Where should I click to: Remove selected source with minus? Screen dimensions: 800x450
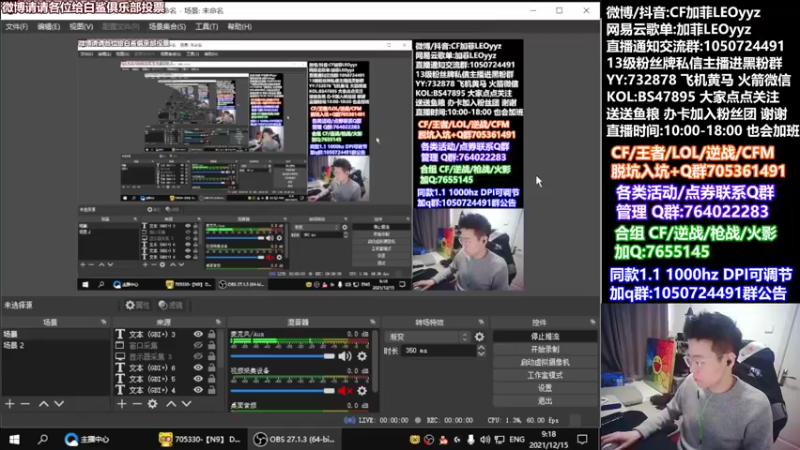[137, 404]
